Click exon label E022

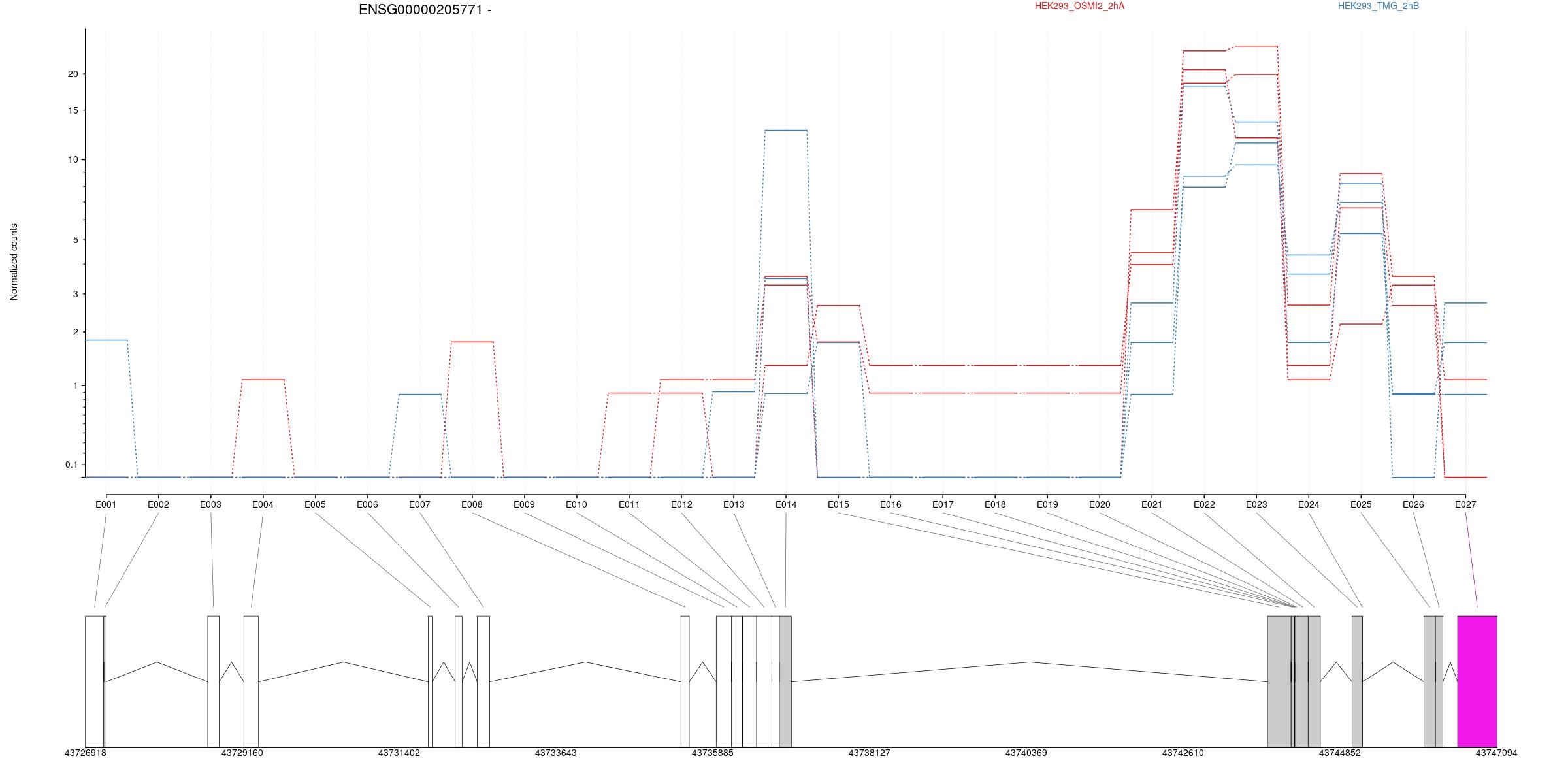pos(1204,504)
